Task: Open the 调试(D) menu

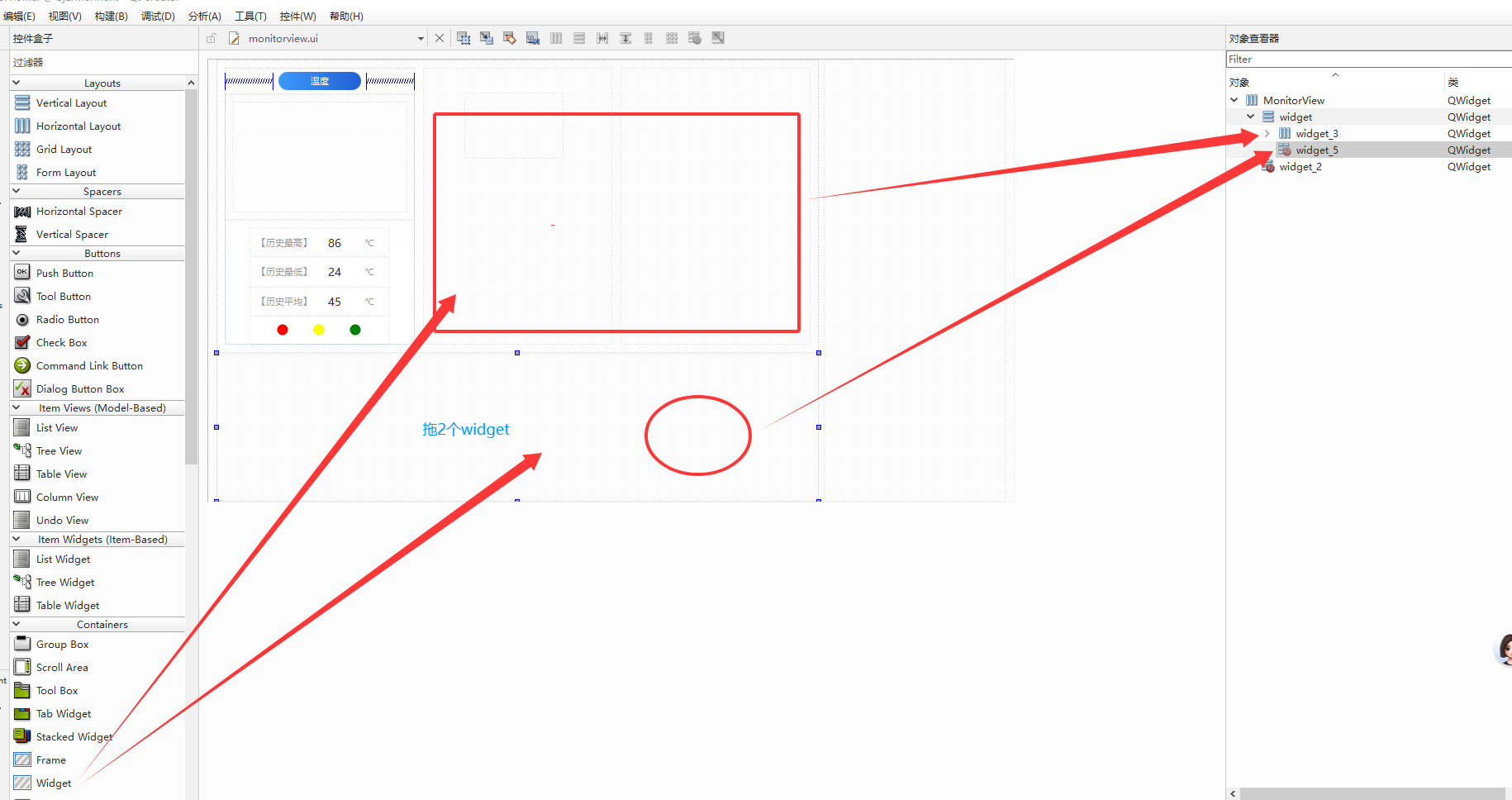Action: pyautogui.click(x=158, y=16)
